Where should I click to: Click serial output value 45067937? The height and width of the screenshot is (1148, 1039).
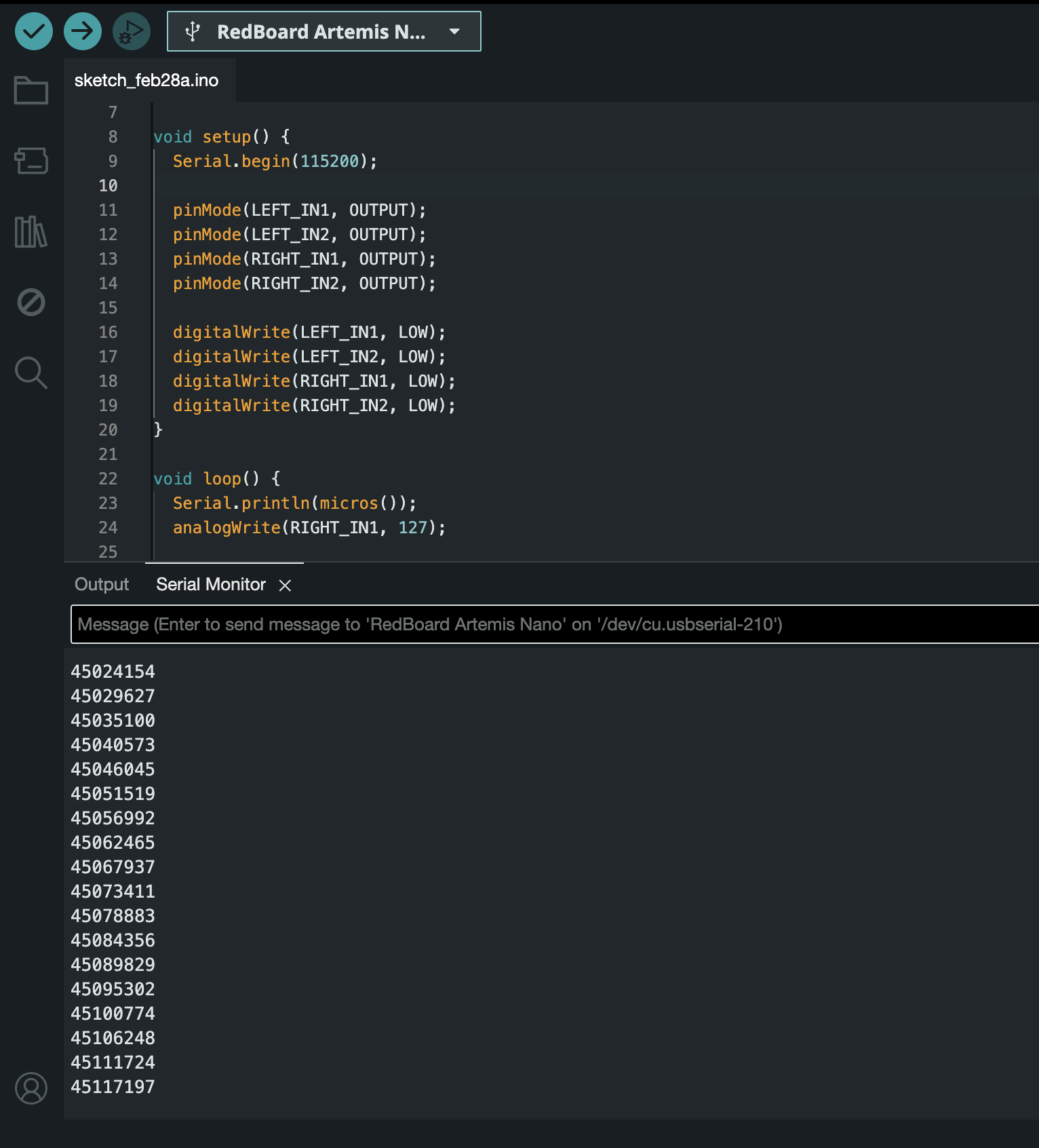(x=113, y=866)
